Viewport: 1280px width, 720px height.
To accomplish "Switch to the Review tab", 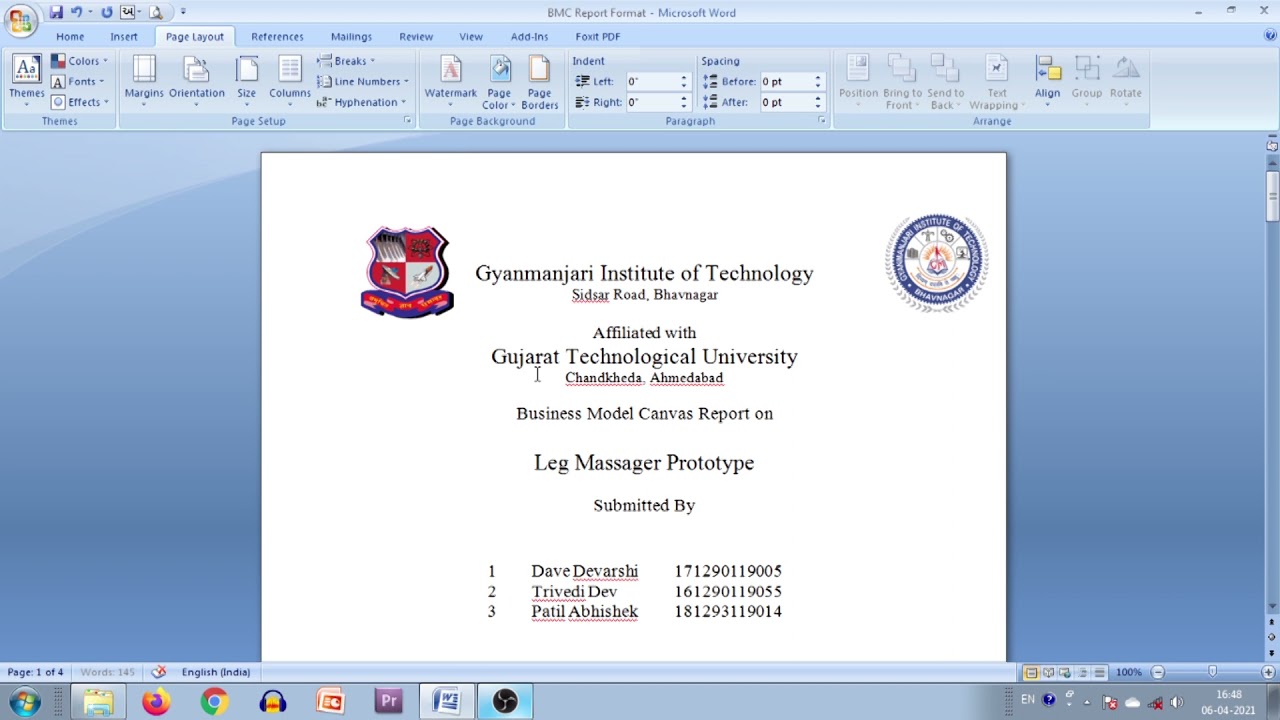I will 416,36.
